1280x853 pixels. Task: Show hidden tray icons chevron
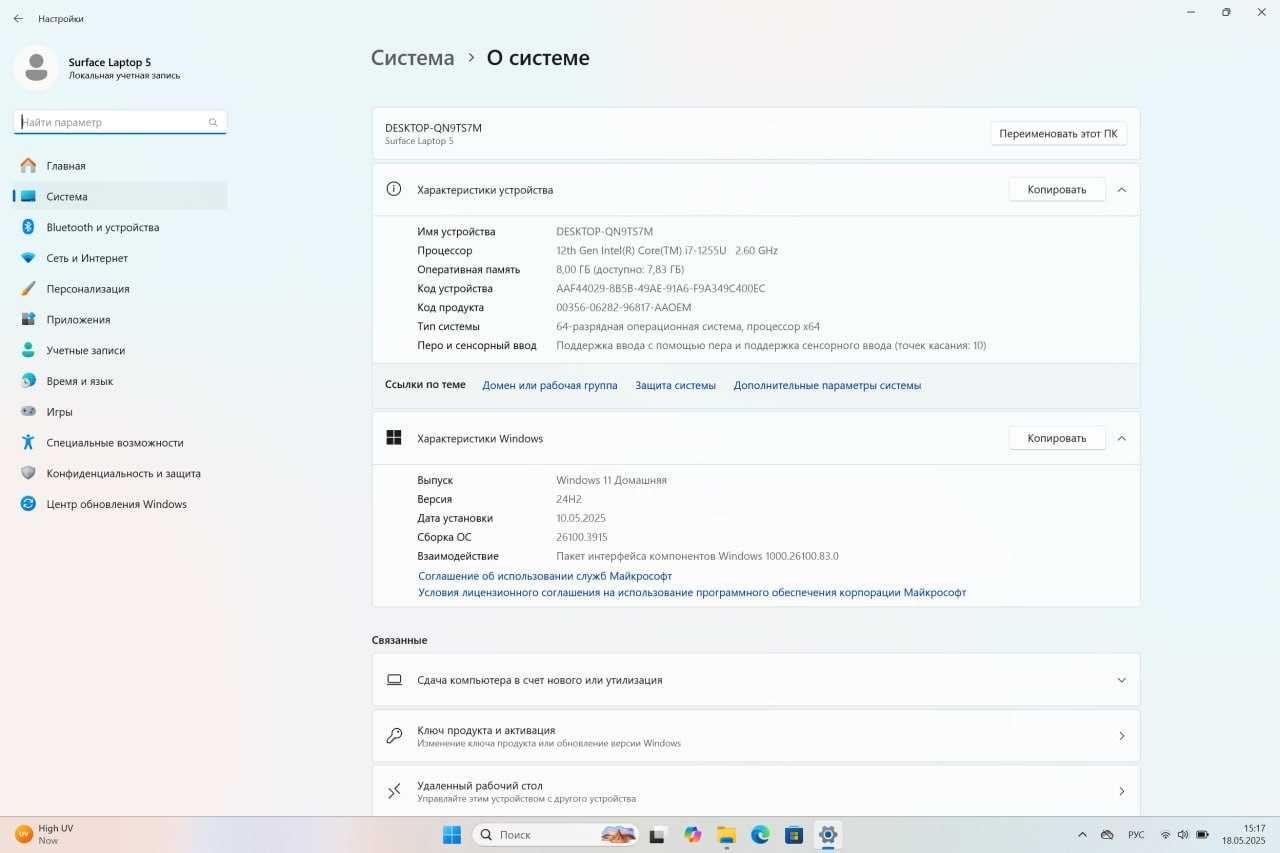click(x=1082, y=834)
